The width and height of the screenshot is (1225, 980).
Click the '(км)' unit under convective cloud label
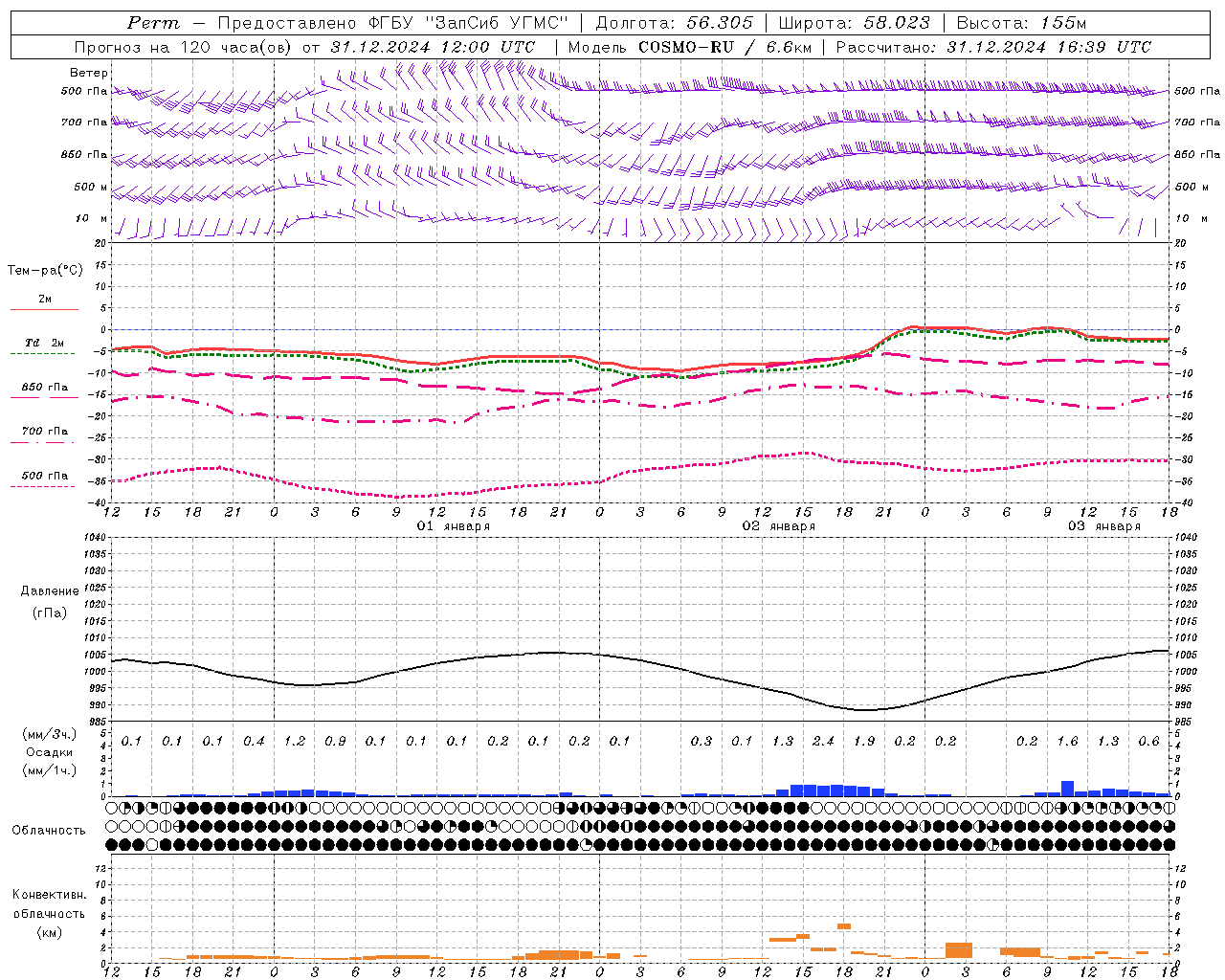(x=49, y=932)
